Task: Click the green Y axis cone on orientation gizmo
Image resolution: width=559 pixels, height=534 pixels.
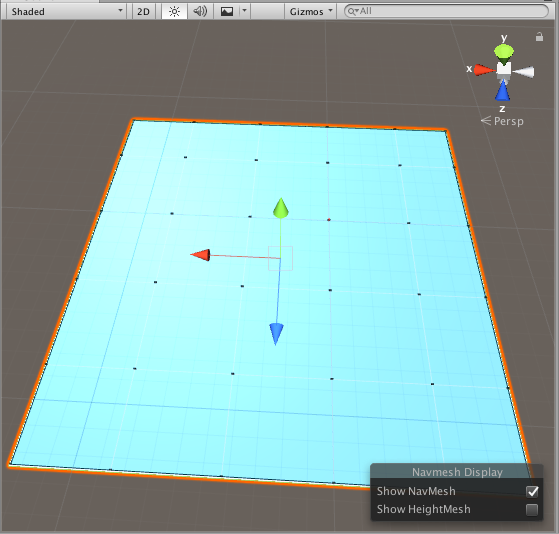Action: pyautogui.click(x=504, y=53)
